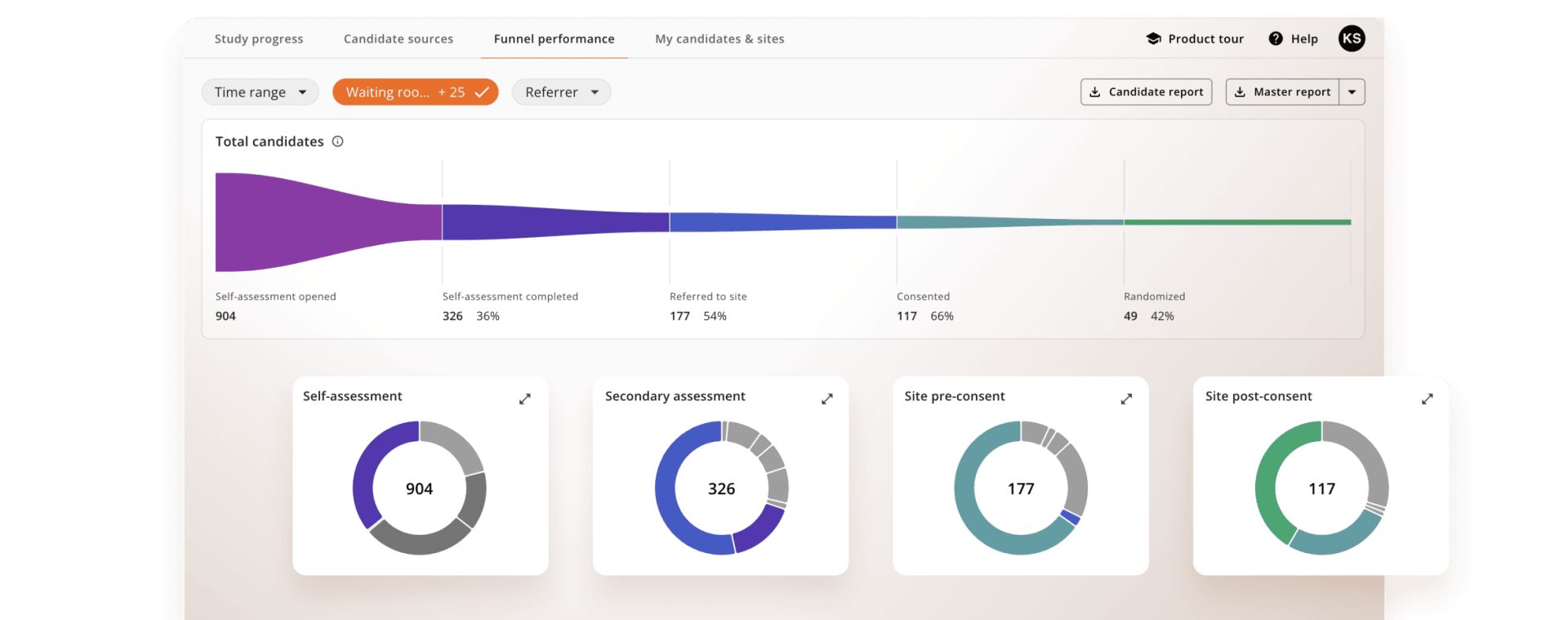Expand the Master report arrow menu
Viewport: 1568px width, 620px height.
click(x=1352, y=92)
